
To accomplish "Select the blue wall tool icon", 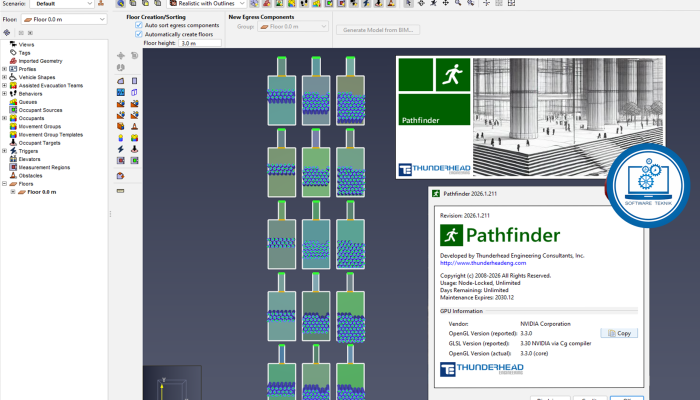I will 121,92.
